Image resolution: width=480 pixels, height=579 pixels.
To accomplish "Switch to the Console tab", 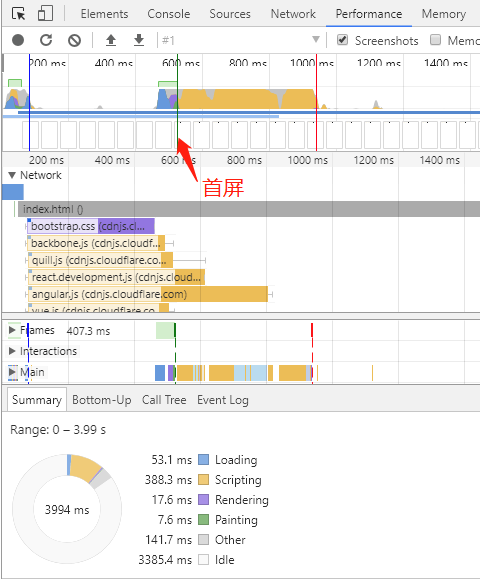I will [x=169, y=14].
